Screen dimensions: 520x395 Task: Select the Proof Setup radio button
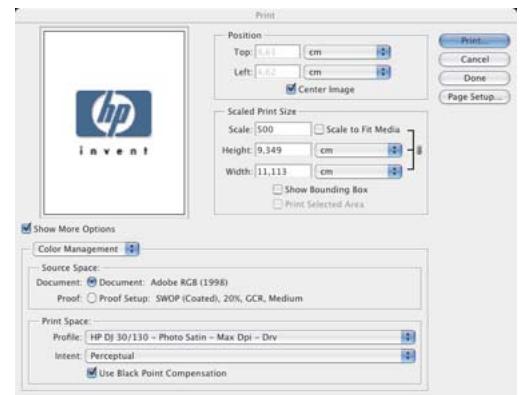tap(92, 298)
